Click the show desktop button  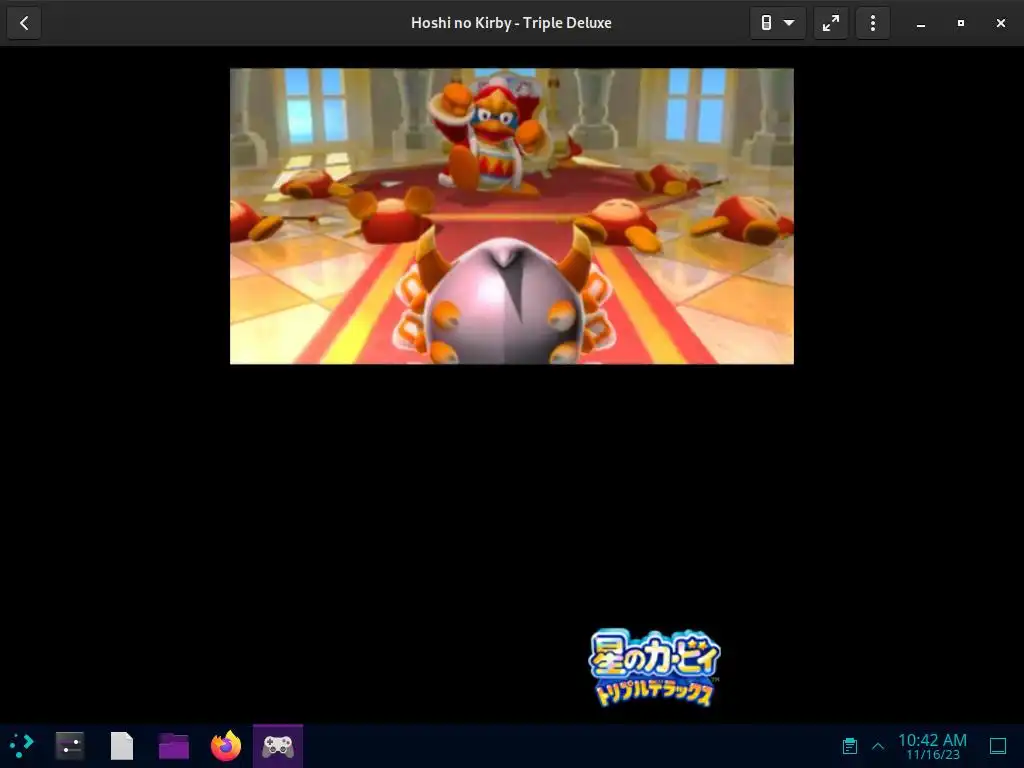(998, 746)
